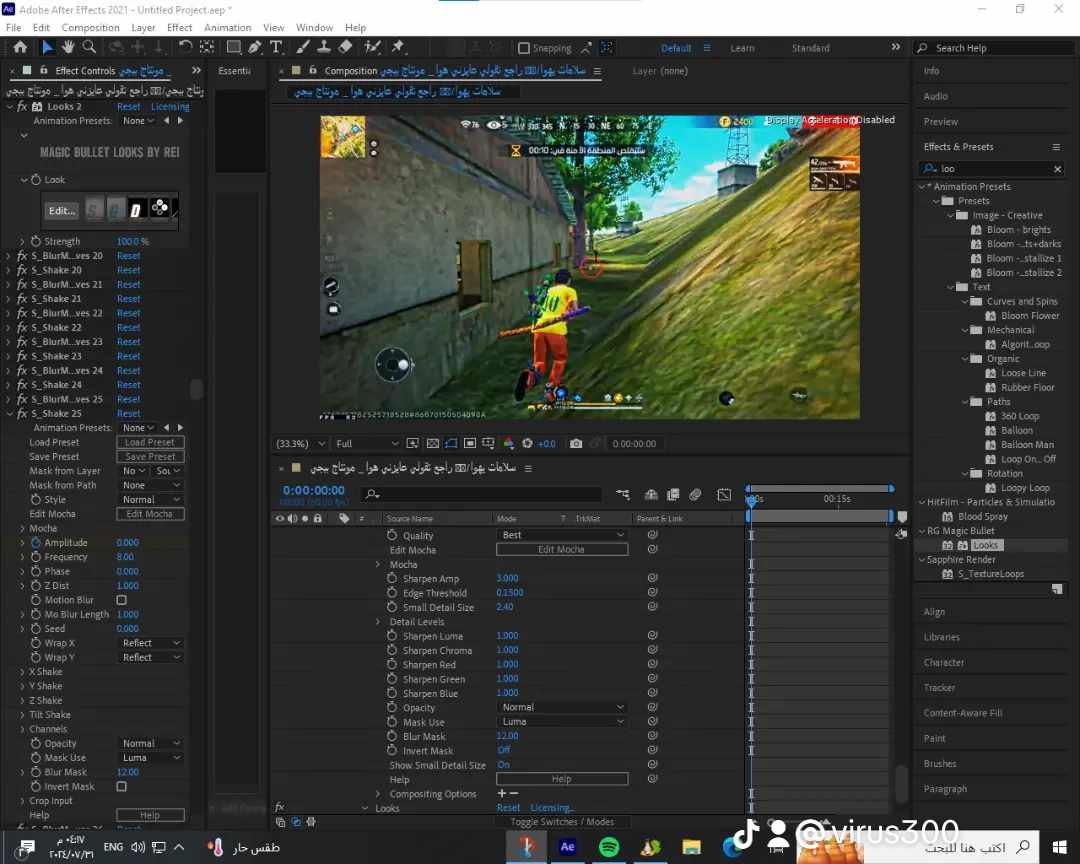
Task: Select the Type text tool
Action: click(276, 47)
